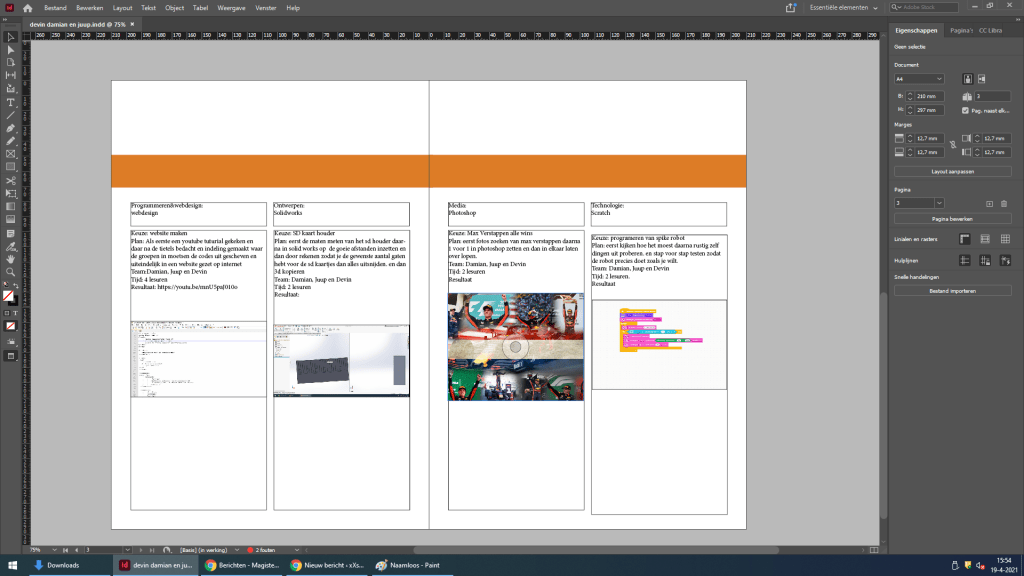
Task: Add a new page with plus icon
Action: tap(989, 203)
